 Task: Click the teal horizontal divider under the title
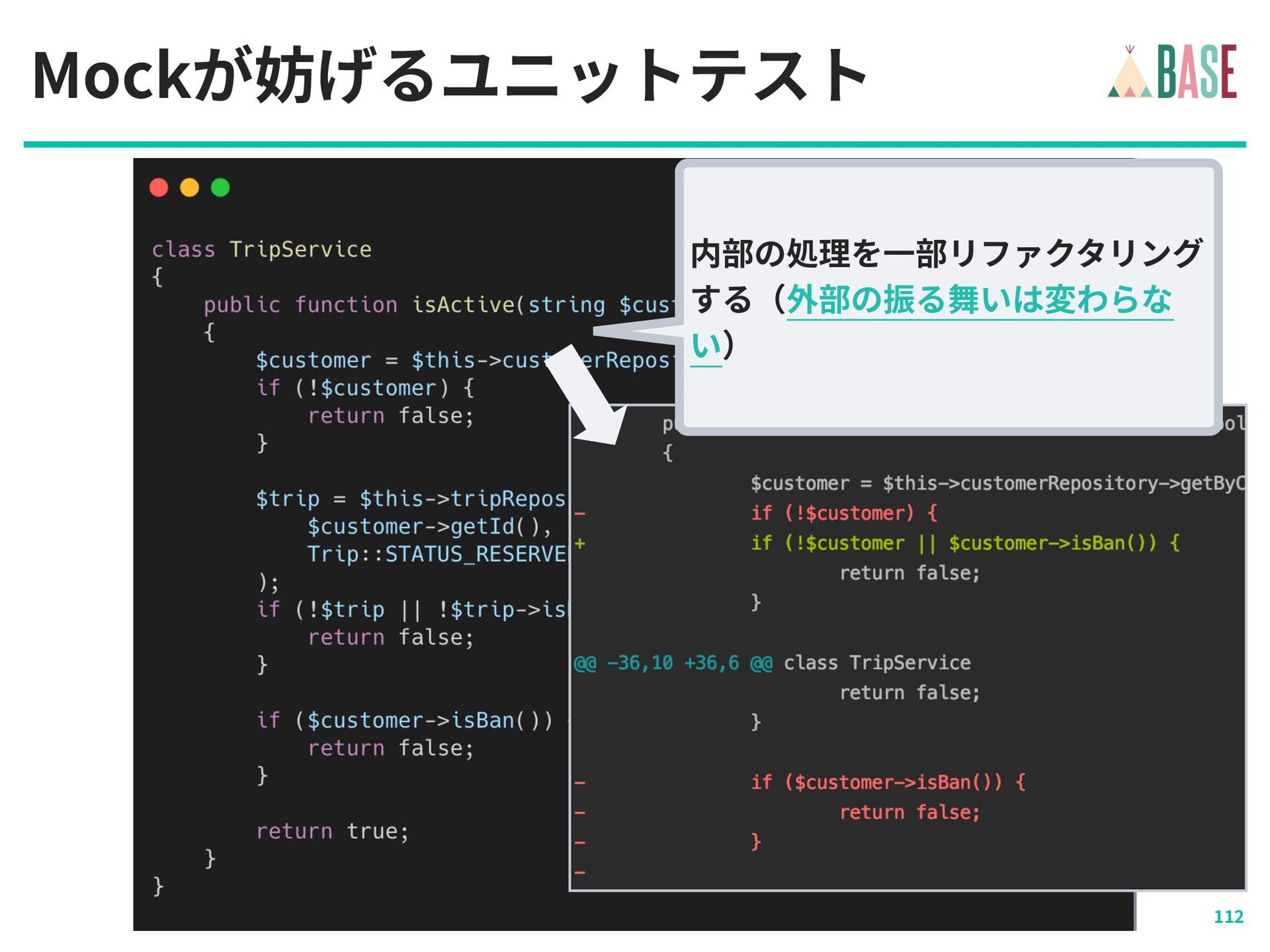coord(634,144)
